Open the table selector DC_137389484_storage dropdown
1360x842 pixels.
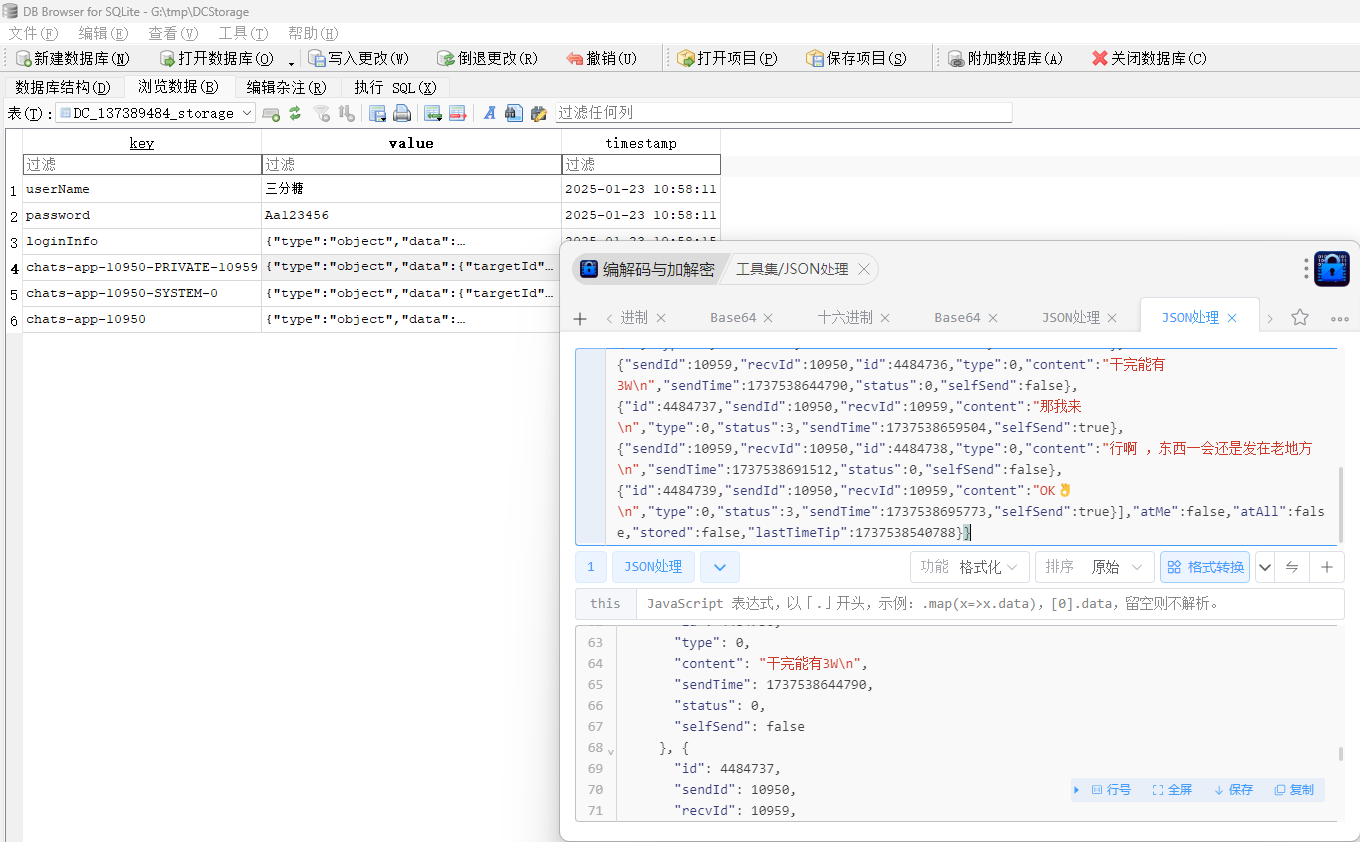pos(156,113)
